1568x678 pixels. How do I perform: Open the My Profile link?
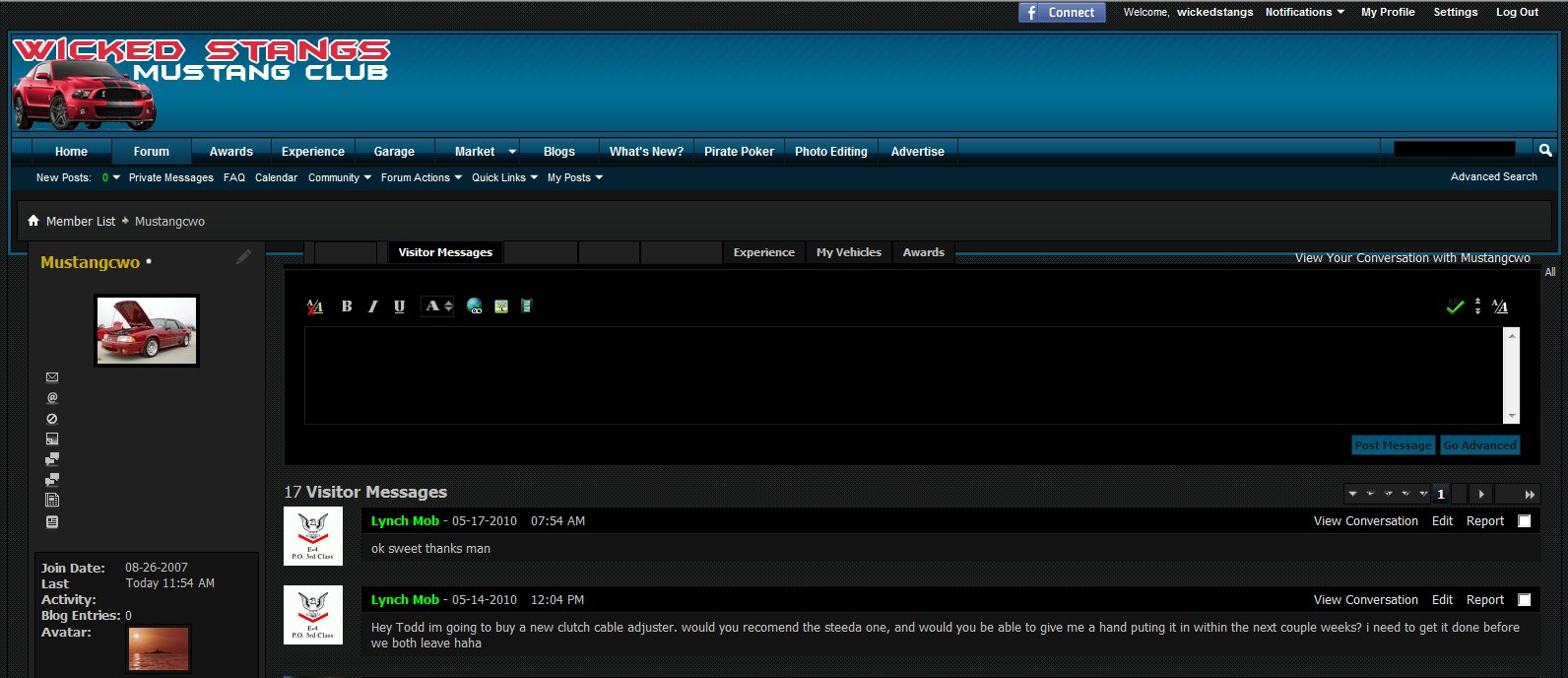(x=1388, y=12)
